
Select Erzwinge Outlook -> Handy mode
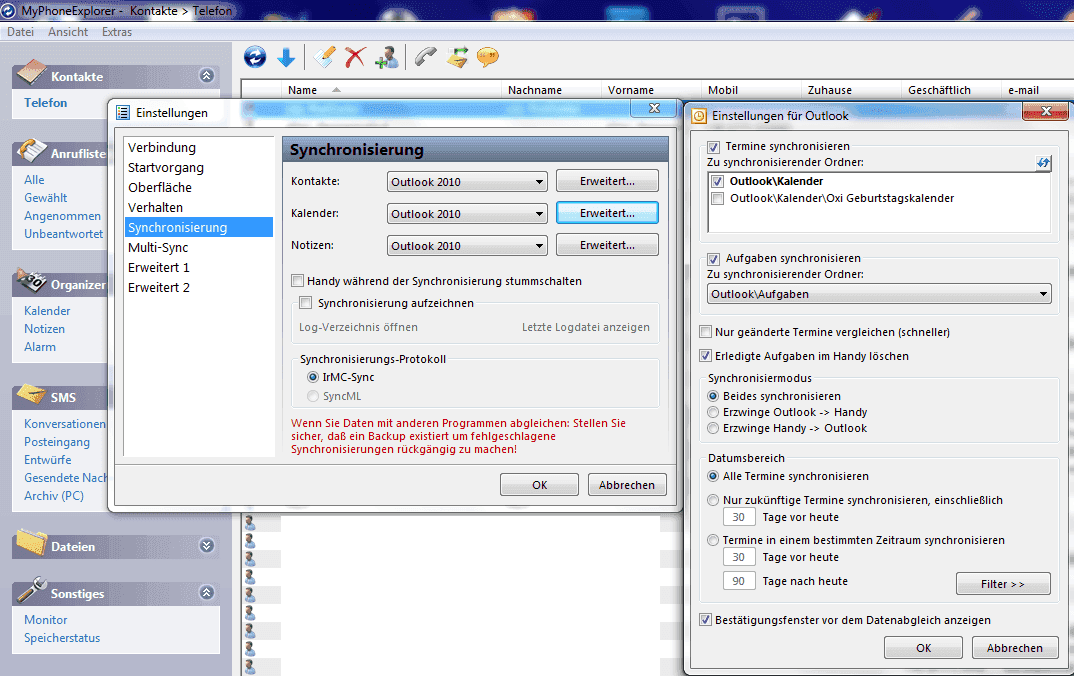click(x=713, y=412)
